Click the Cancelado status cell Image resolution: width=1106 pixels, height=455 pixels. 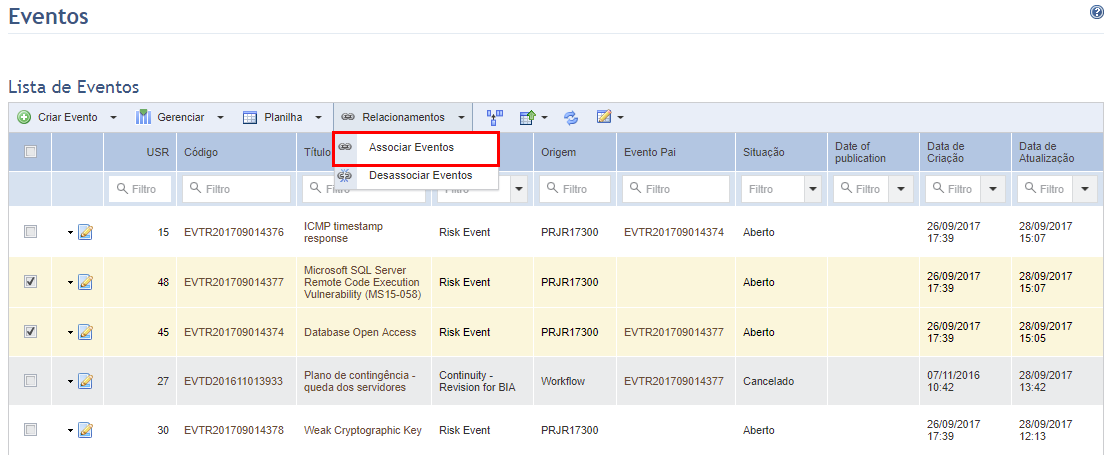pos(769,381)
